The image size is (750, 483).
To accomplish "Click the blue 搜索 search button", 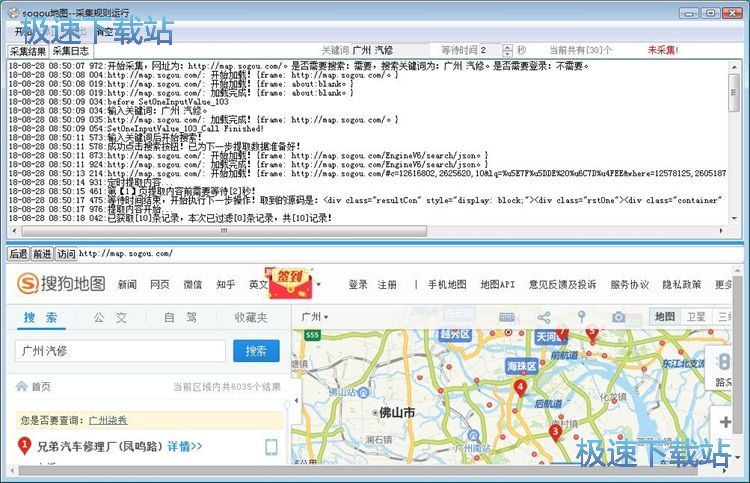I will click(256, 351).
